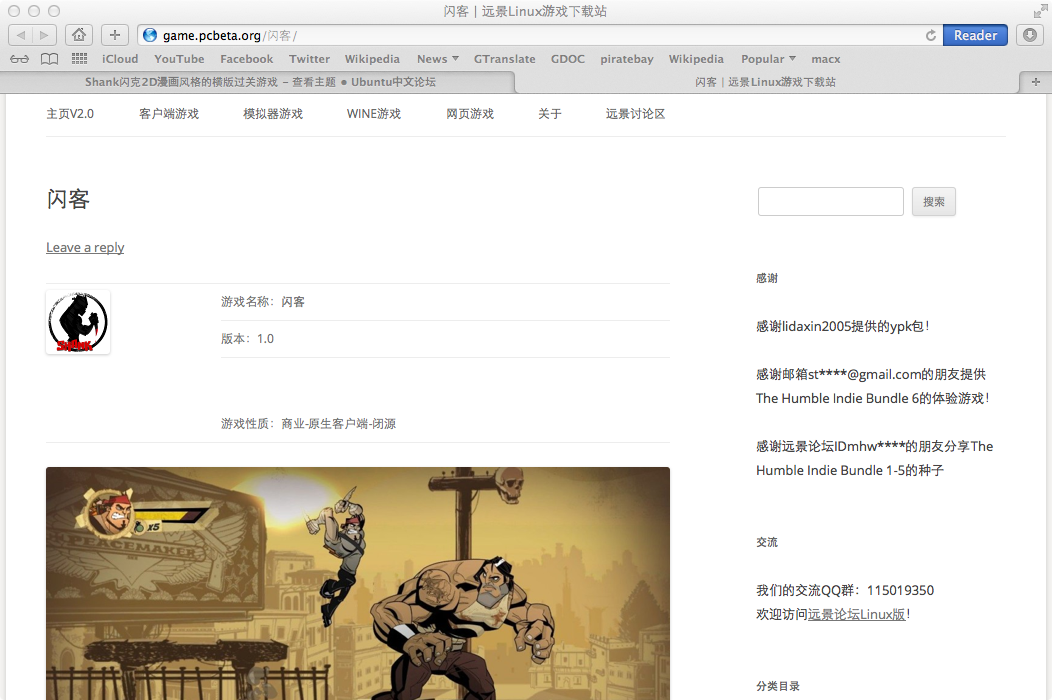
Task: Select the 闪客 | 远景Linux游戏下载站 tab
Action: pyautogui.click(x=766, y=82)
